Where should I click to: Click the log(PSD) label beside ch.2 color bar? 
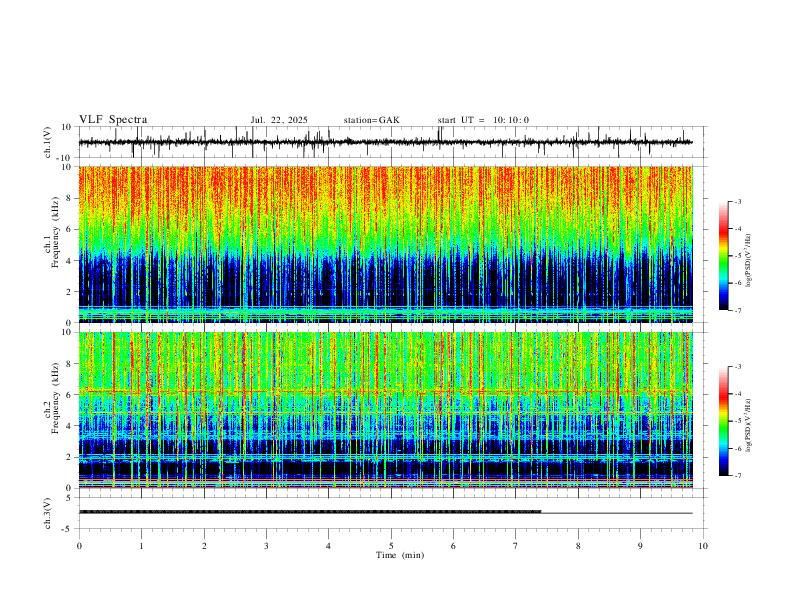coord(748,426)
